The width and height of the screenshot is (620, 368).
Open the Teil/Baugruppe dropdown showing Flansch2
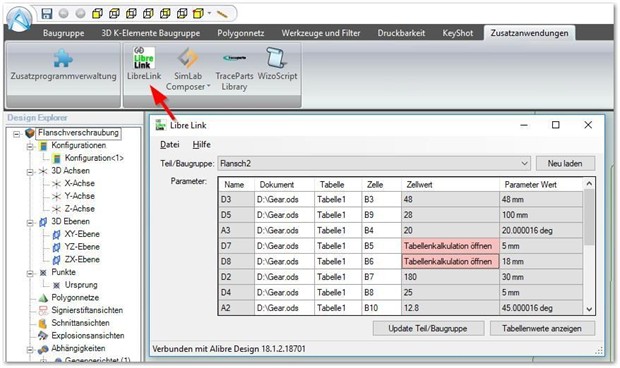click(x=374, y=163)
